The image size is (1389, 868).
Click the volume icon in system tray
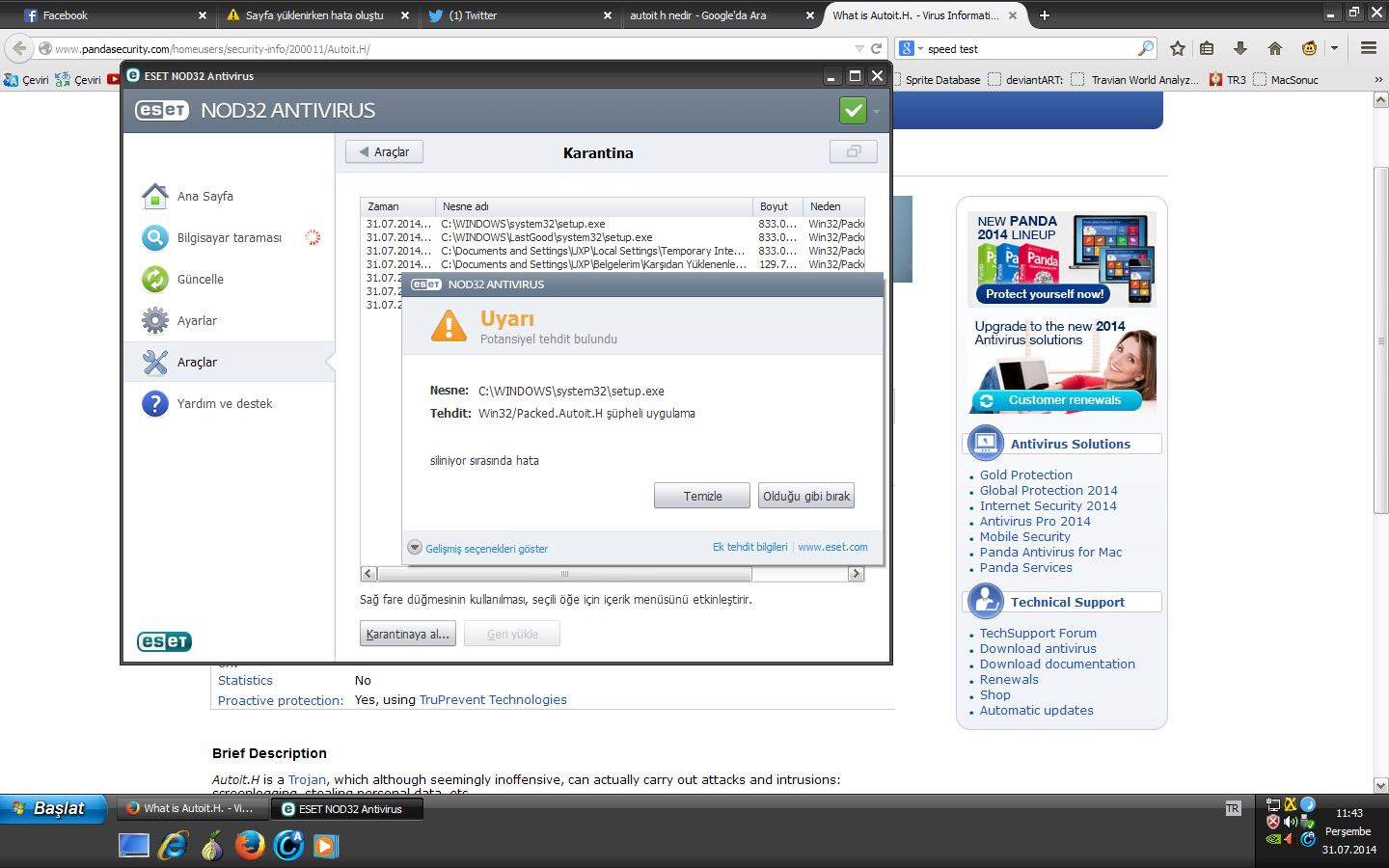click(x=1290, y=822)
